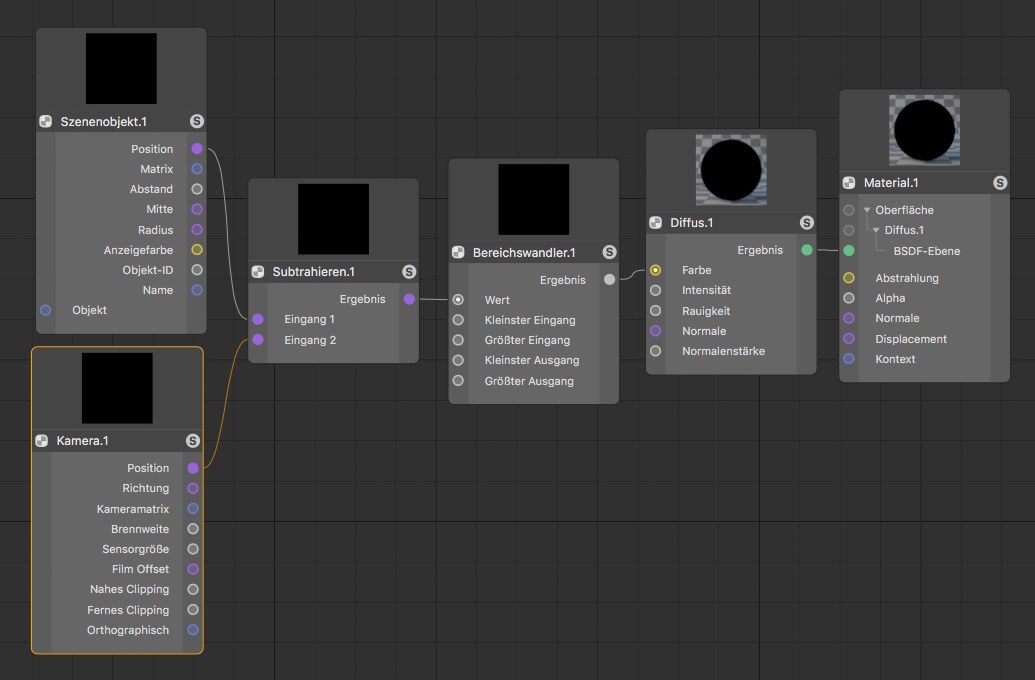The height and width of the screenshot is (680, 1035).
Task: Click the S solo button on Bereichswandler.1
Action: [x=609, y=252]
